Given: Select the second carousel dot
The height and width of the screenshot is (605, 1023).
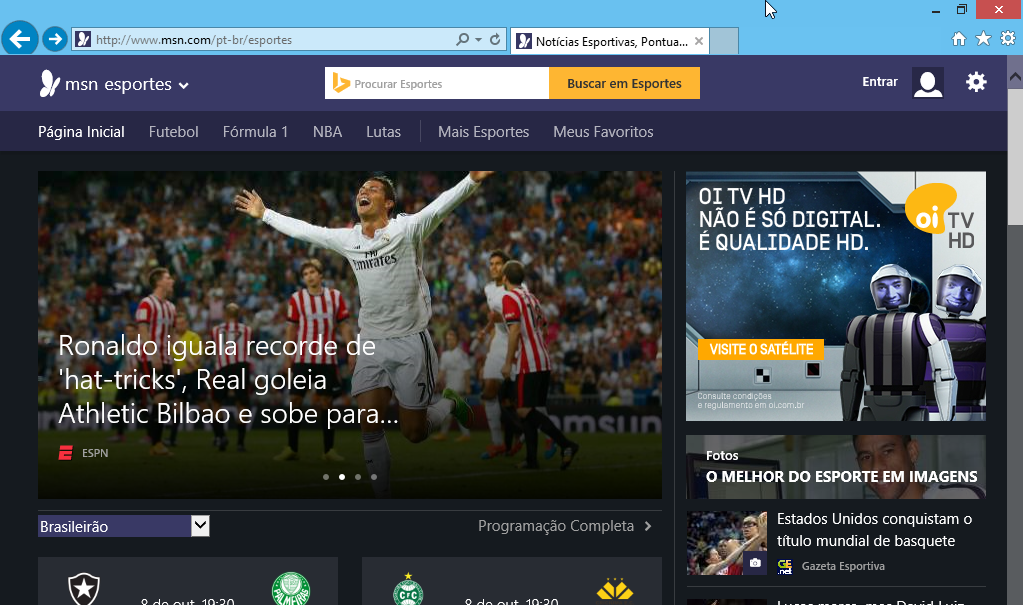Looking at the screenshot, I should pyautogui.click(x=342, y=477).
